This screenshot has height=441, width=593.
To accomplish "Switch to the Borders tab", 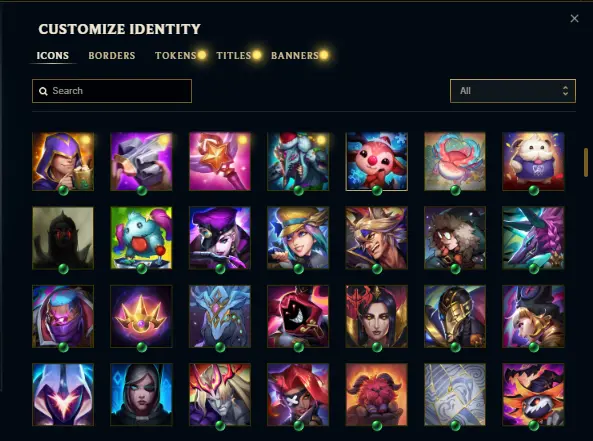I will [112, 56].
